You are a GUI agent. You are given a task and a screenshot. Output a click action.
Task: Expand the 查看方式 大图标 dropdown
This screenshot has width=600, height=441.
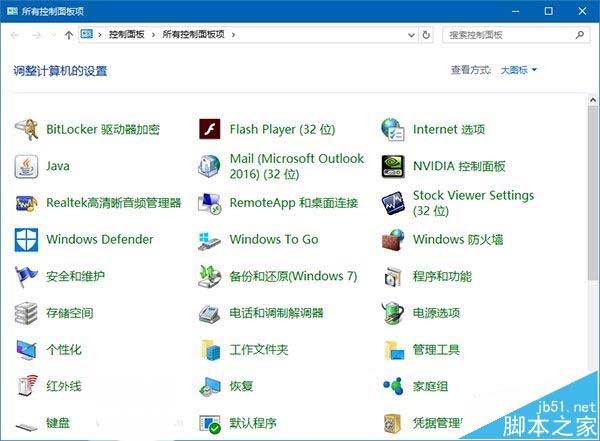[519, 70]
